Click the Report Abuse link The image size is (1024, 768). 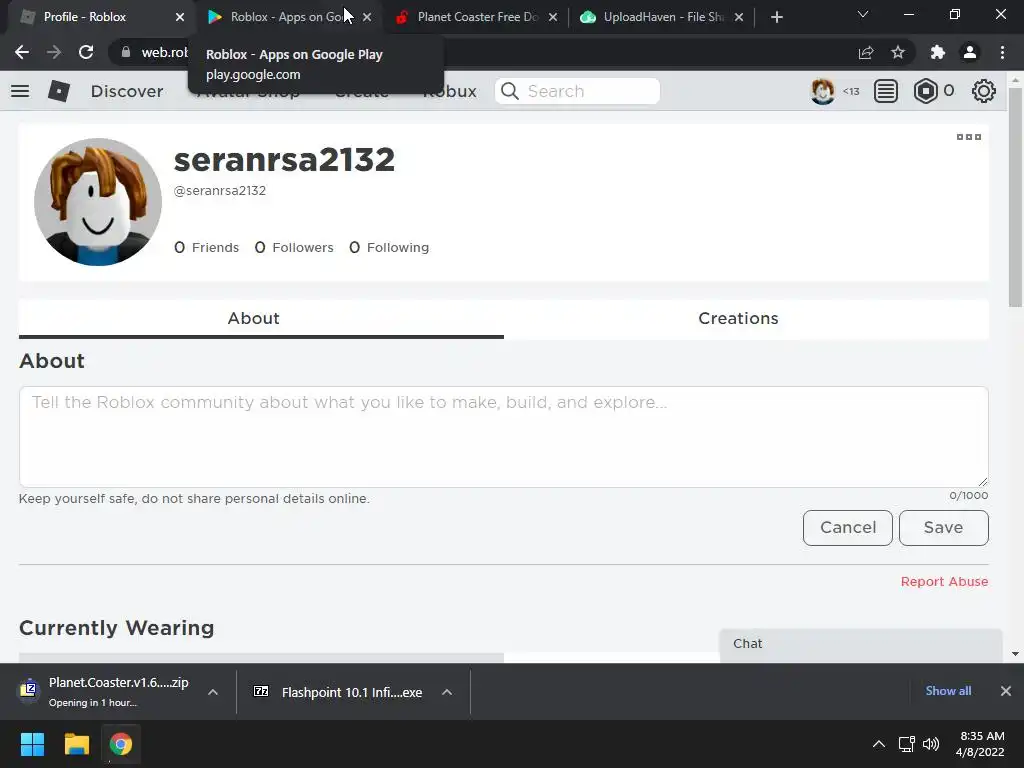[x=944, y=581]
